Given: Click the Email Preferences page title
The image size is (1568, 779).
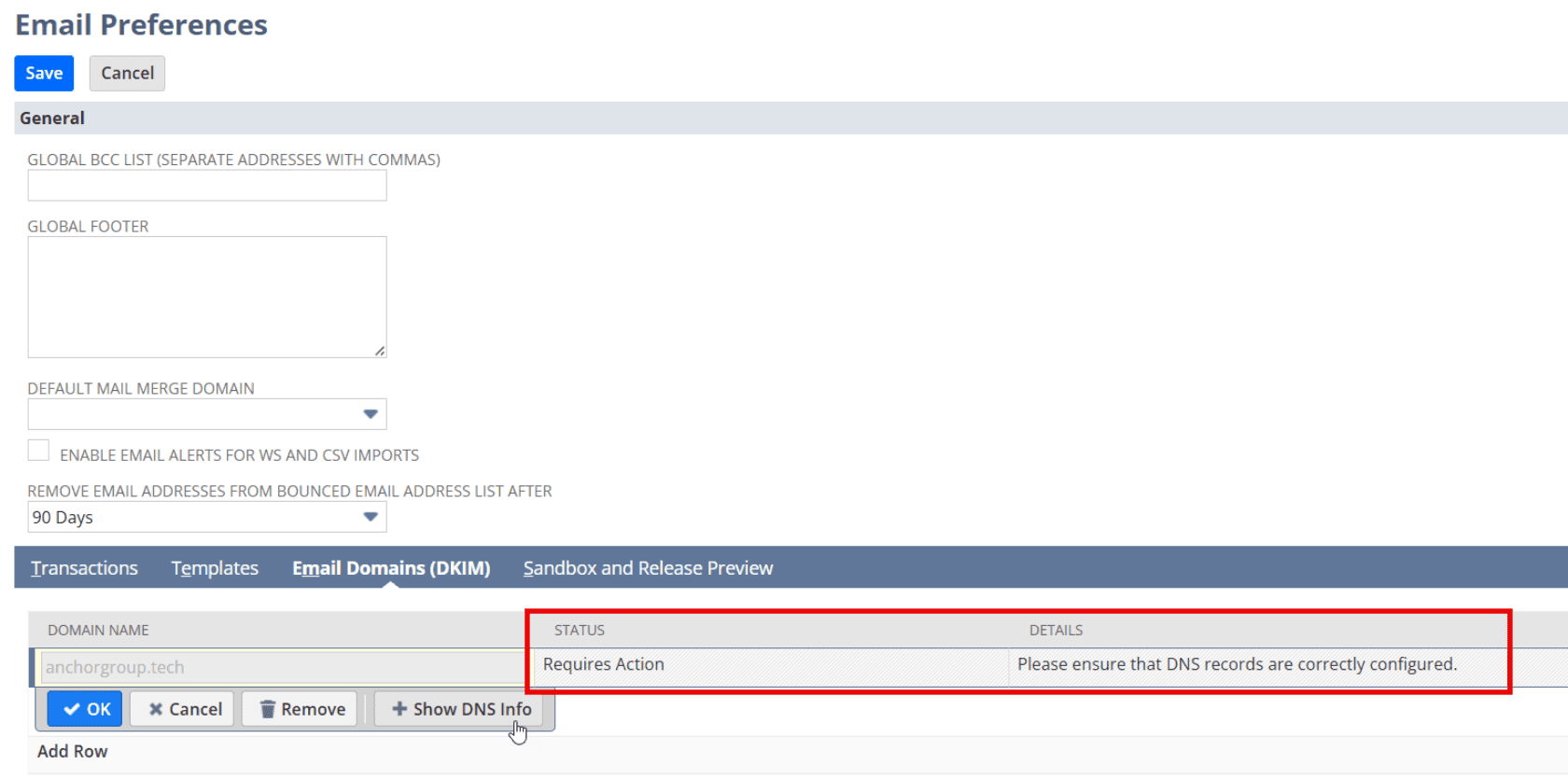Looking at the screenshot, I should tap(141, 24).
